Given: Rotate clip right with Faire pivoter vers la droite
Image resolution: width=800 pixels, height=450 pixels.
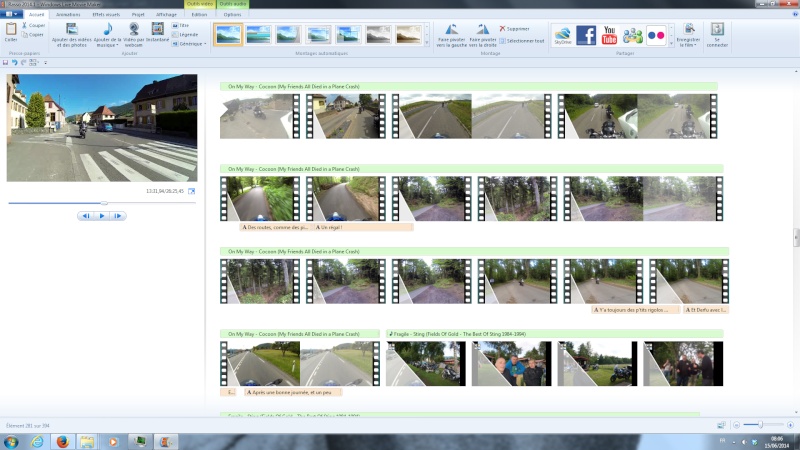Looking at the screenshot, I should (x=483, y=35).
